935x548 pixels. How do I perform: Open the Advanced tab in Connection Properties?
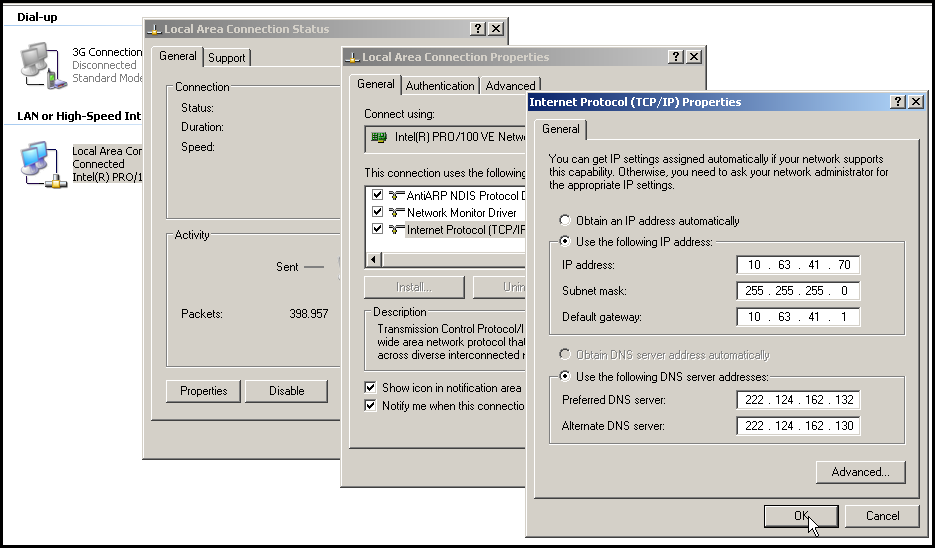[510, 86]
